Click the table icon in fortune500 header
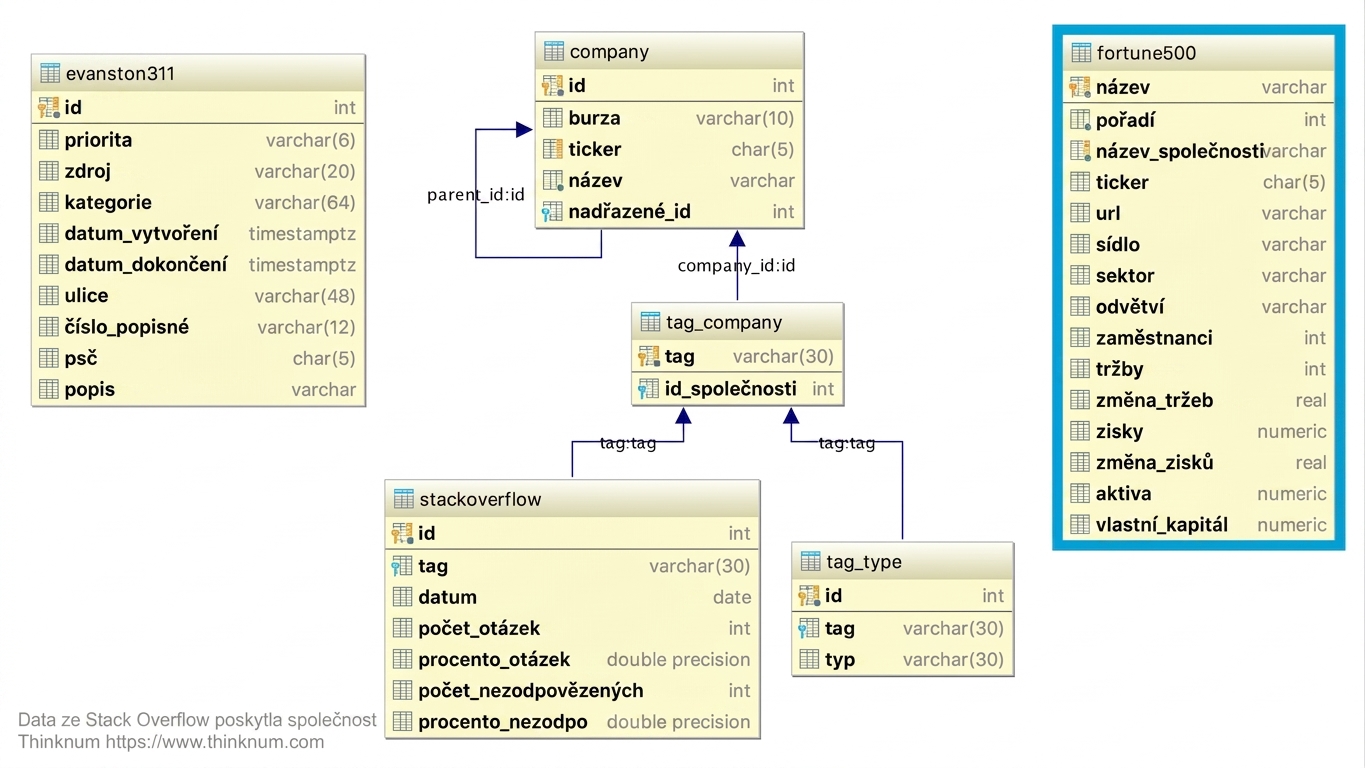This screenshot has height=768, width=1365. coord(1081,53)
